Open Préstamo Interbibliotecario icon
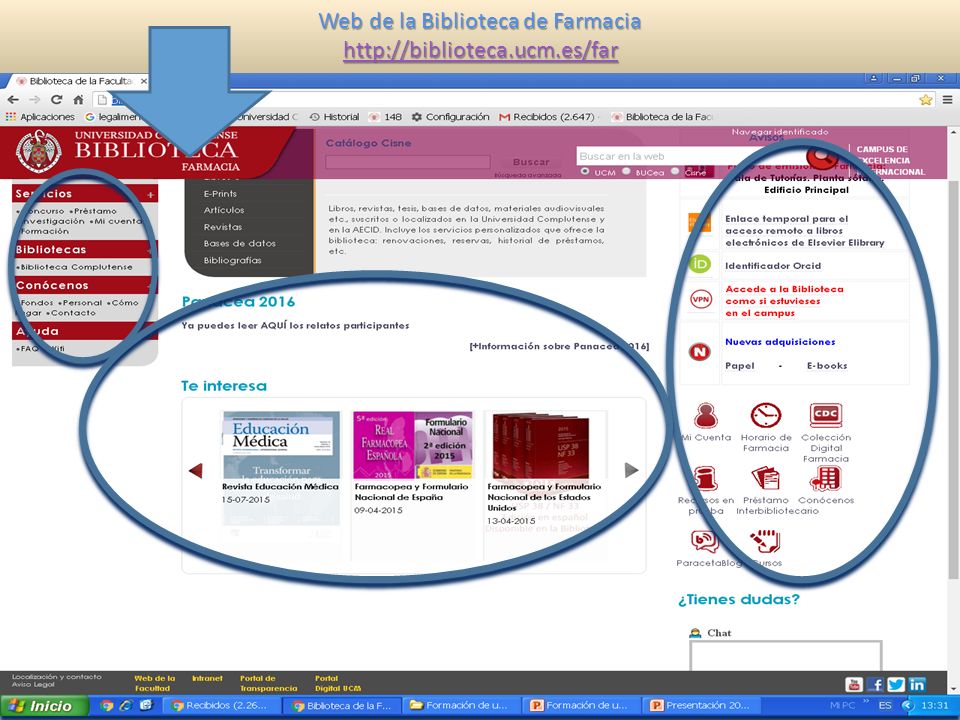 click(x=765, y=478)
